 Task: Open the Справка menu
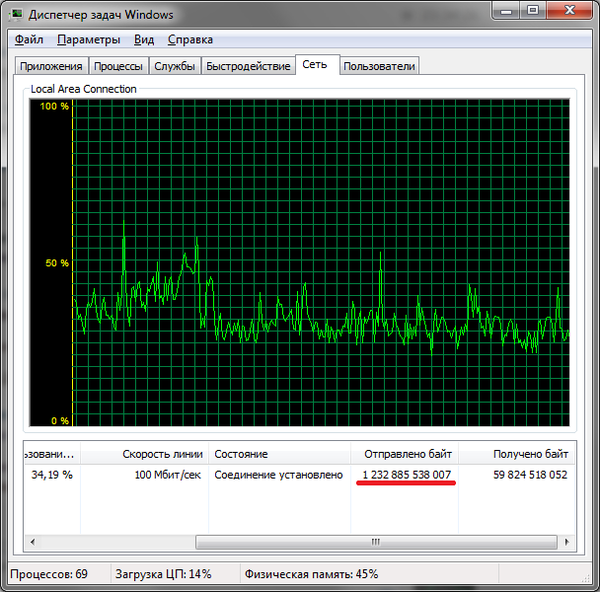pos(190,40)
